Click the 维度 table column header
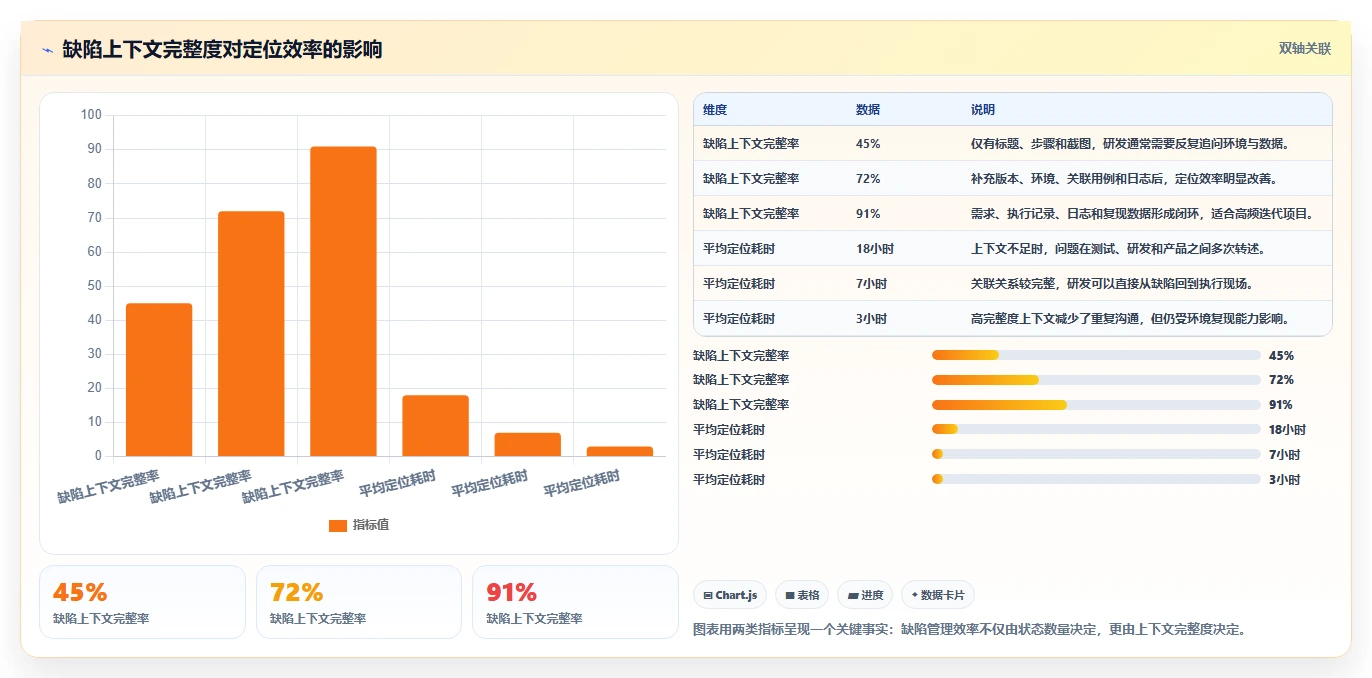Screen dimensions: 1372x678 point(715,110)
